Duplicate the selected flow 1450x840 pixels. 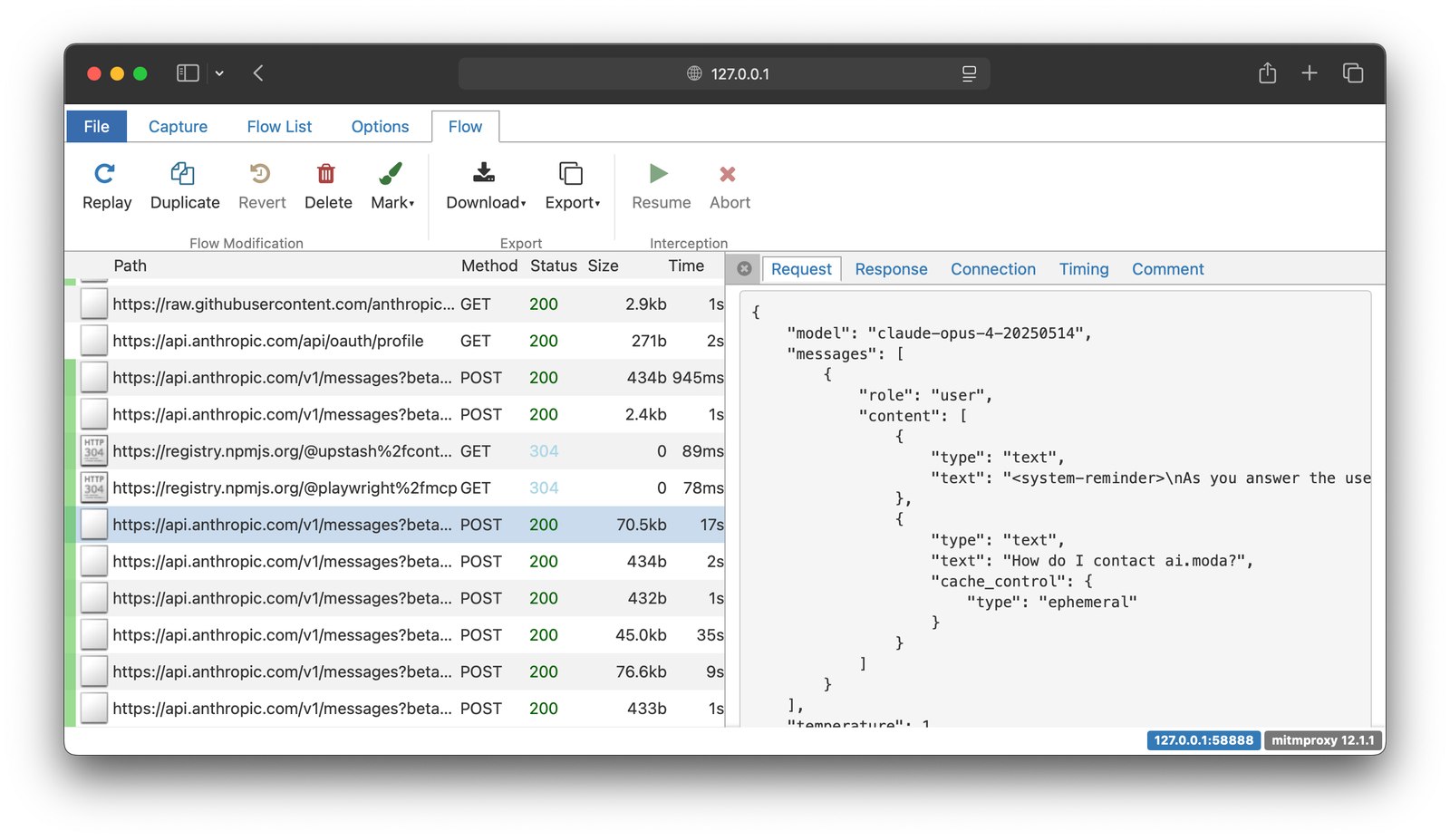click(x=183, y=186)
